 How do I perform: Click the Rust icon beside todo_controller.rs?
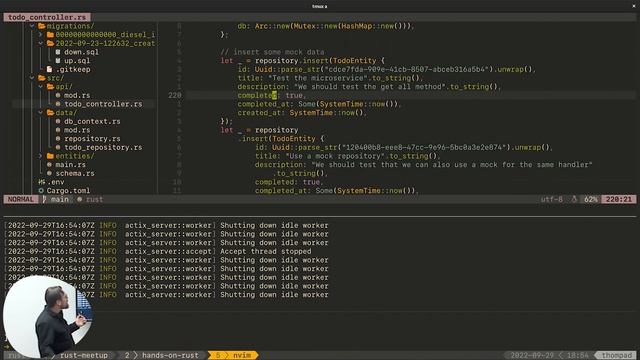click(x=58, y=104)
